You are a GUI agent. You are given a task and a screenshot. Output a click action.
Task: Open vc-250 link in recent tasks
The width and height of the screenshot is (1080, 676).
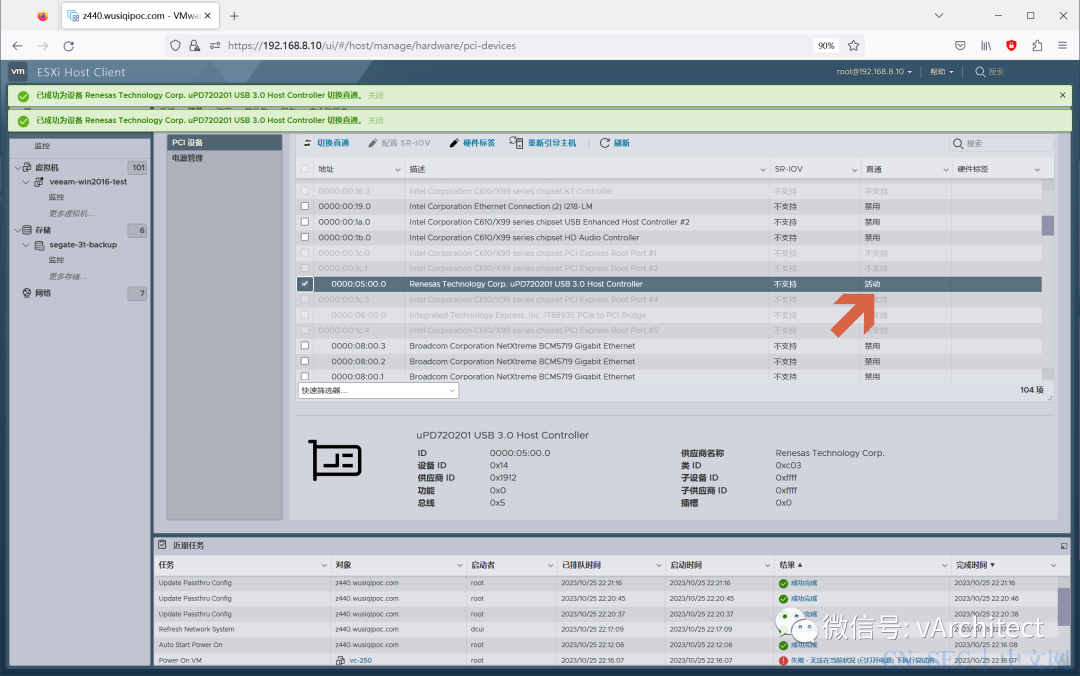(360, 660)
